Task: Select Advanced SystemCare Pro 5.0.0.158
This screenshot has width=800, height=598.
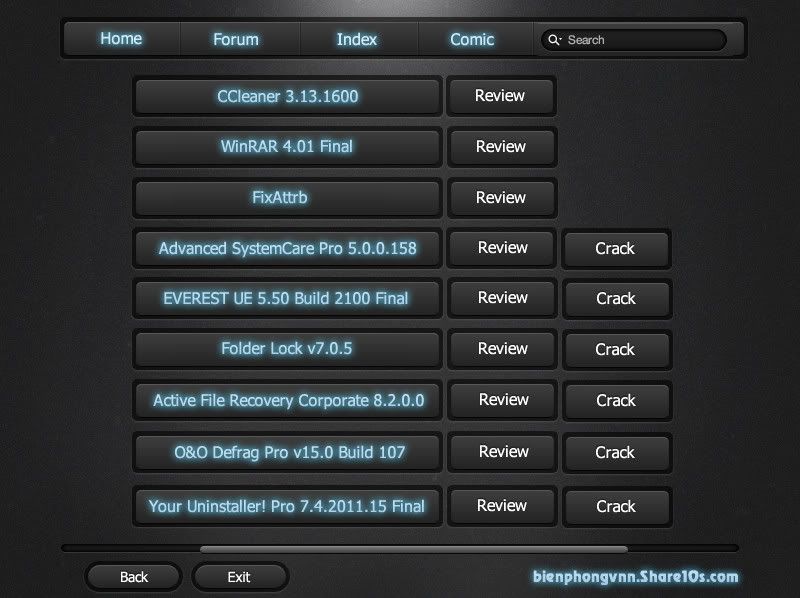Action: pos(287,248)
